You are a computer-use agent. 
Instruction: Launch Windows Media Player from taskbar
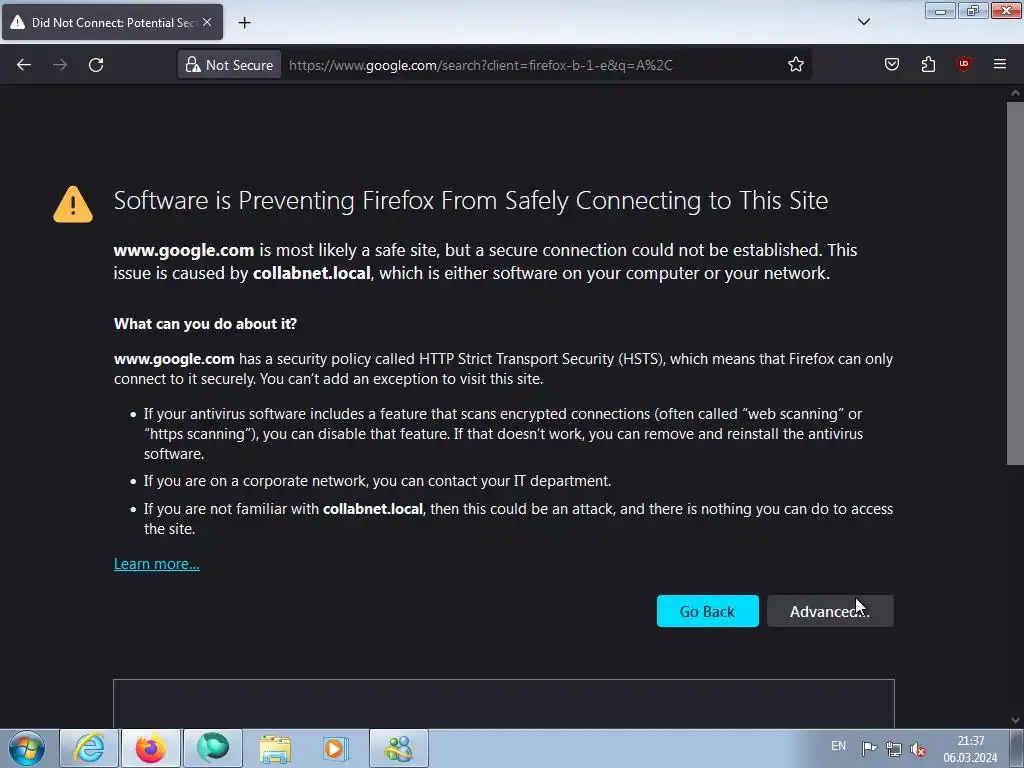(336, 748)
